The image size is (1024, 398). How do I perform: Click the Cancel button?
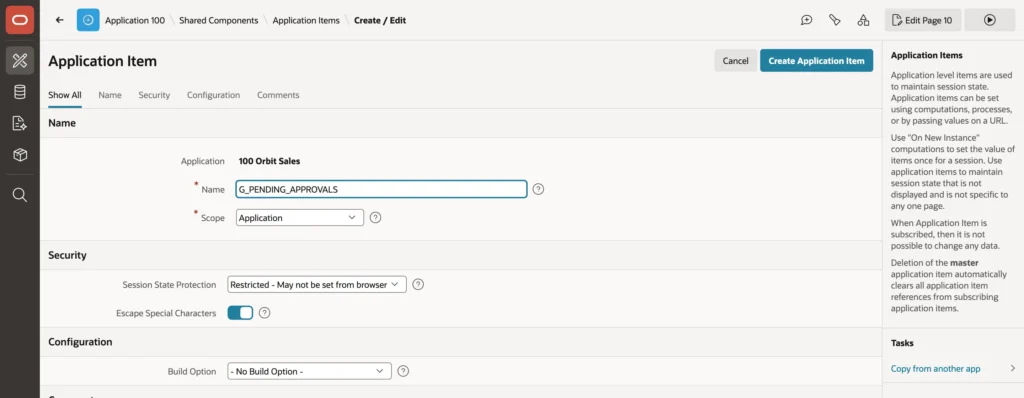735,61
